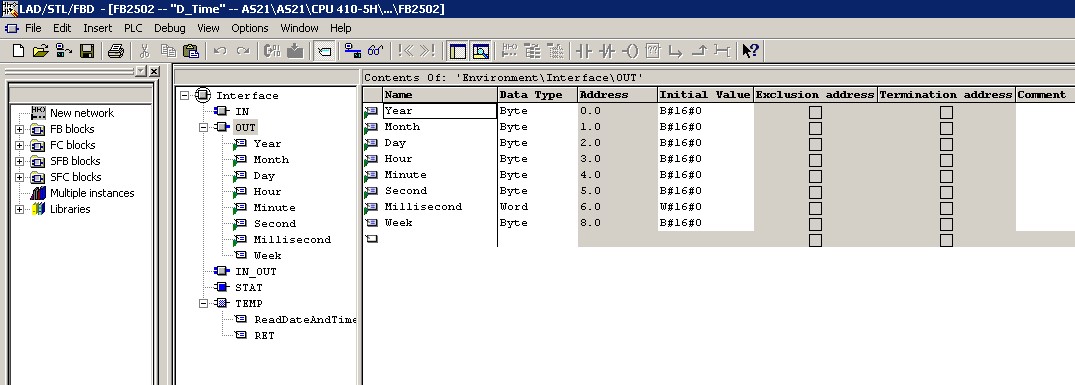Collapse the OUT interface node

tap(204, 127)
